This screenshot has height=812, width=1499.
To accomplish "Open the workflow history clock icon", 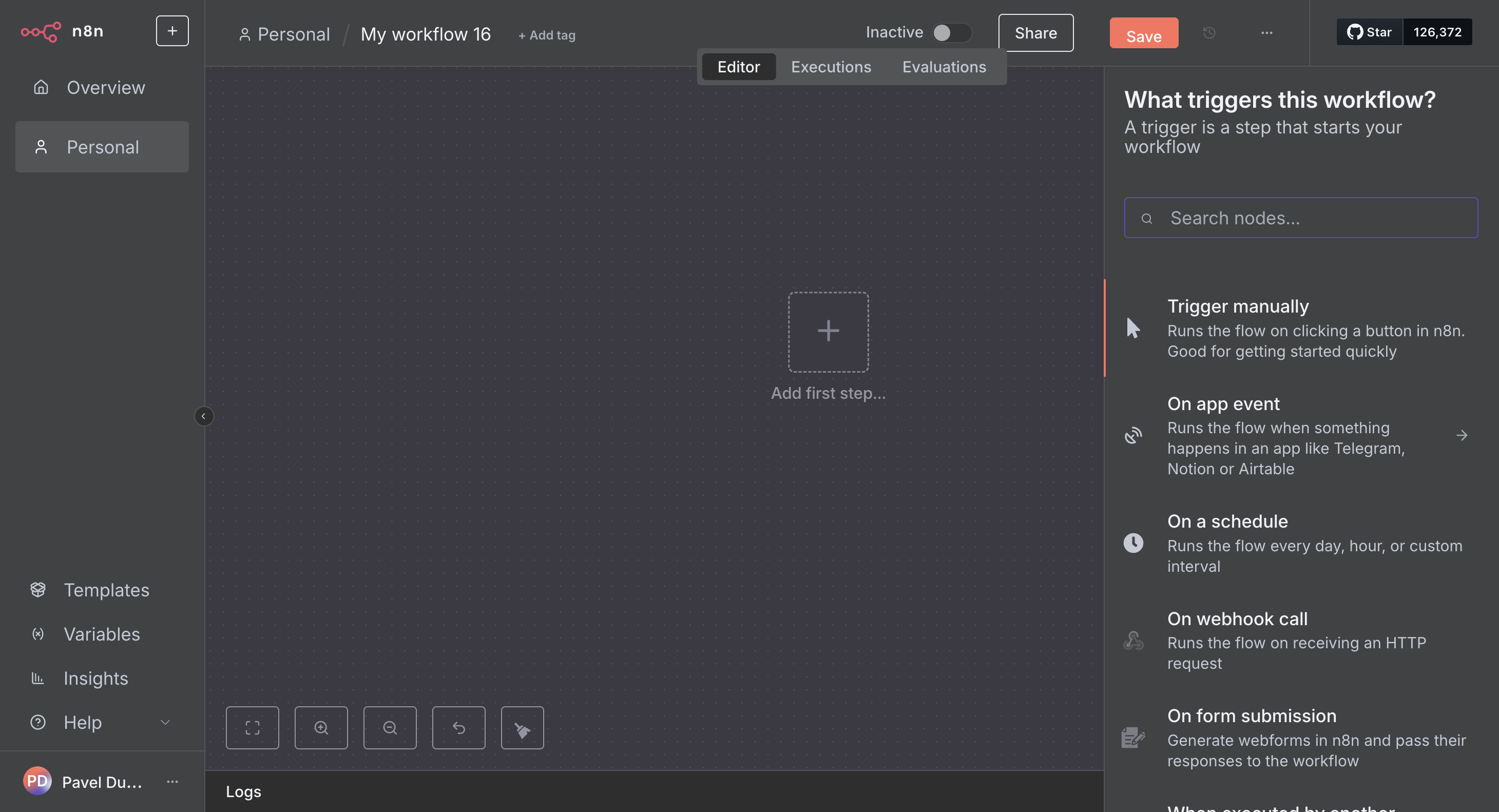I will click(x=1208, y=32).
